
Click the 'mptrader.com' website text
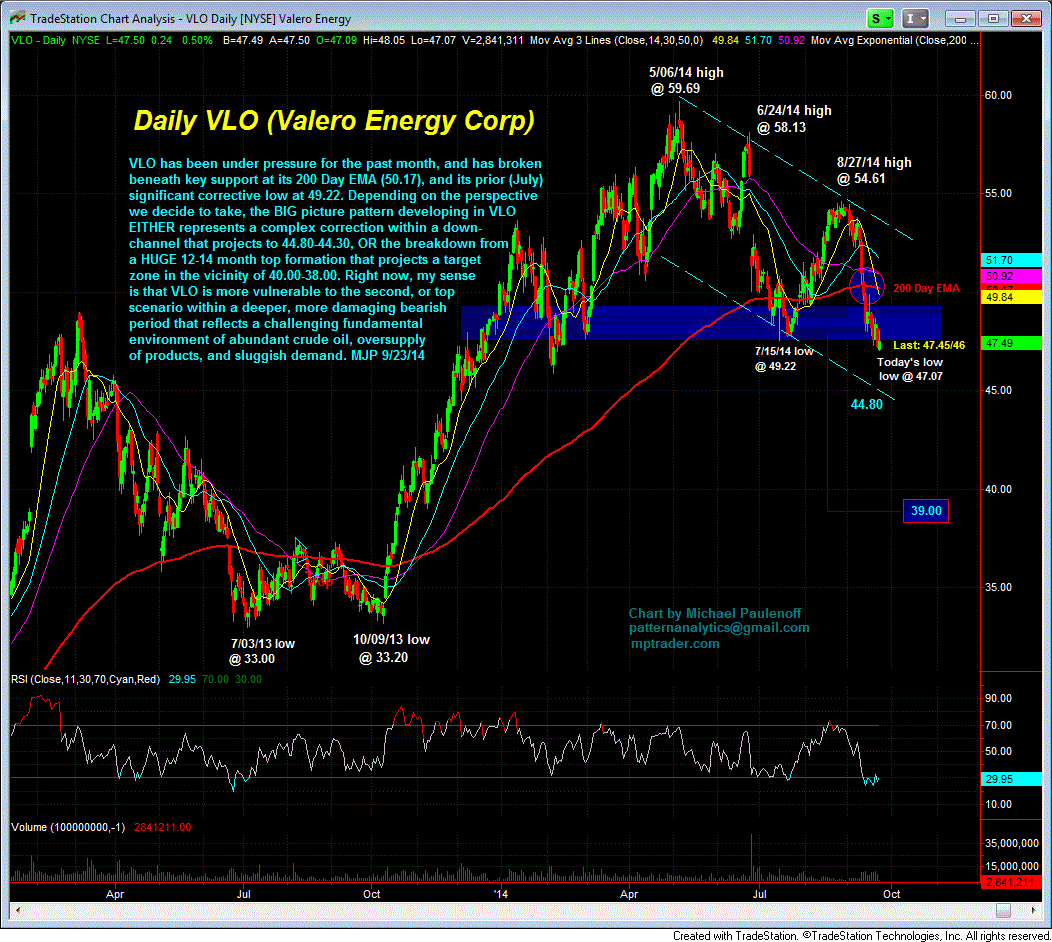tap(675, 644)
